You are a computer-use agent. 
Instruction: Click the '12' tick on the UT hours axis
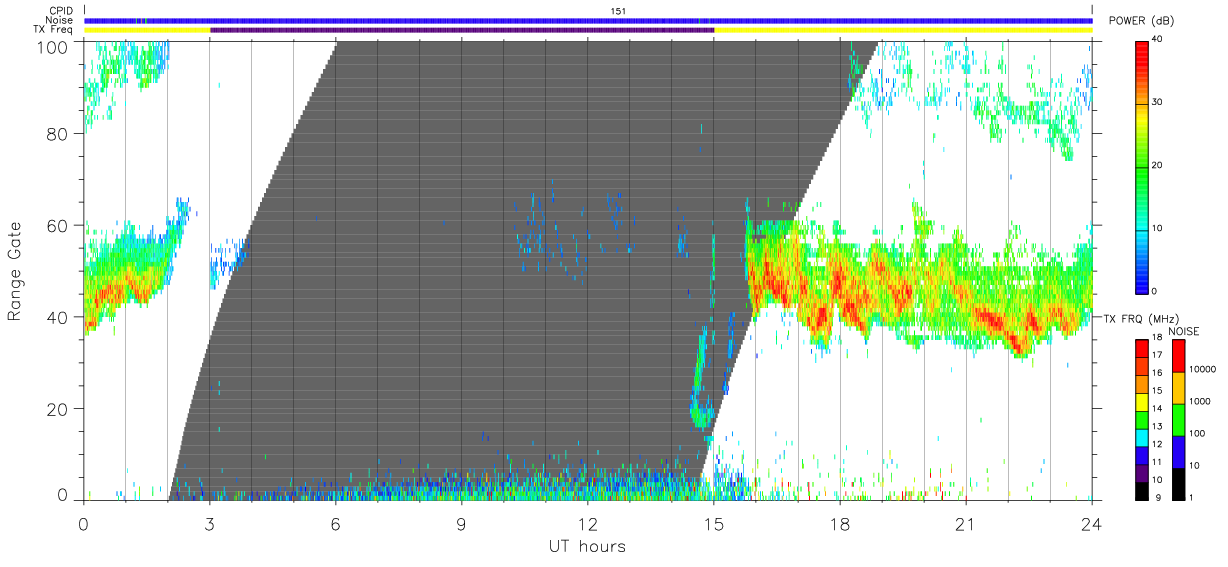tap(587, 522)
